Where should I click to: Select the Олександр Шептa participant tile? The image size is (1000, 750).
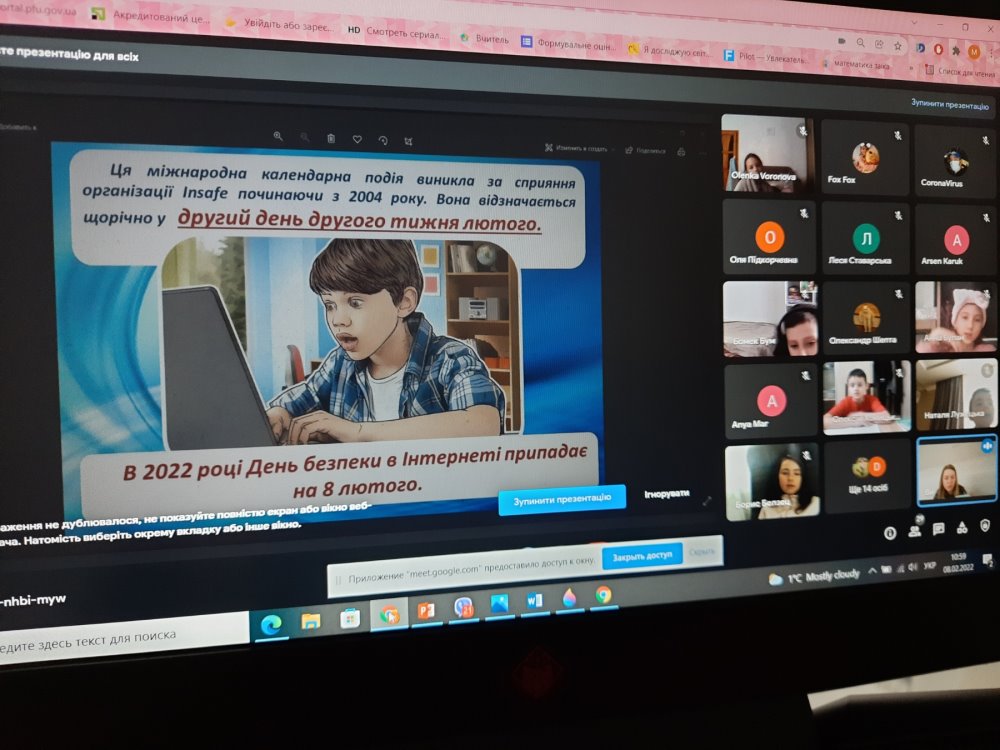(x=867, y=318)
